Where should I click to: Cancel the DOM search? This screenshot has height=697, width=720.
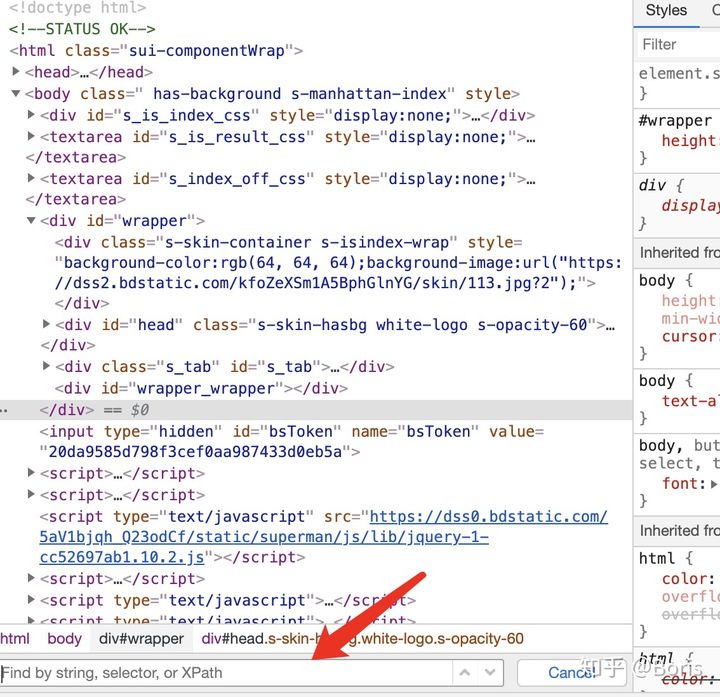(x=572, y=673)
